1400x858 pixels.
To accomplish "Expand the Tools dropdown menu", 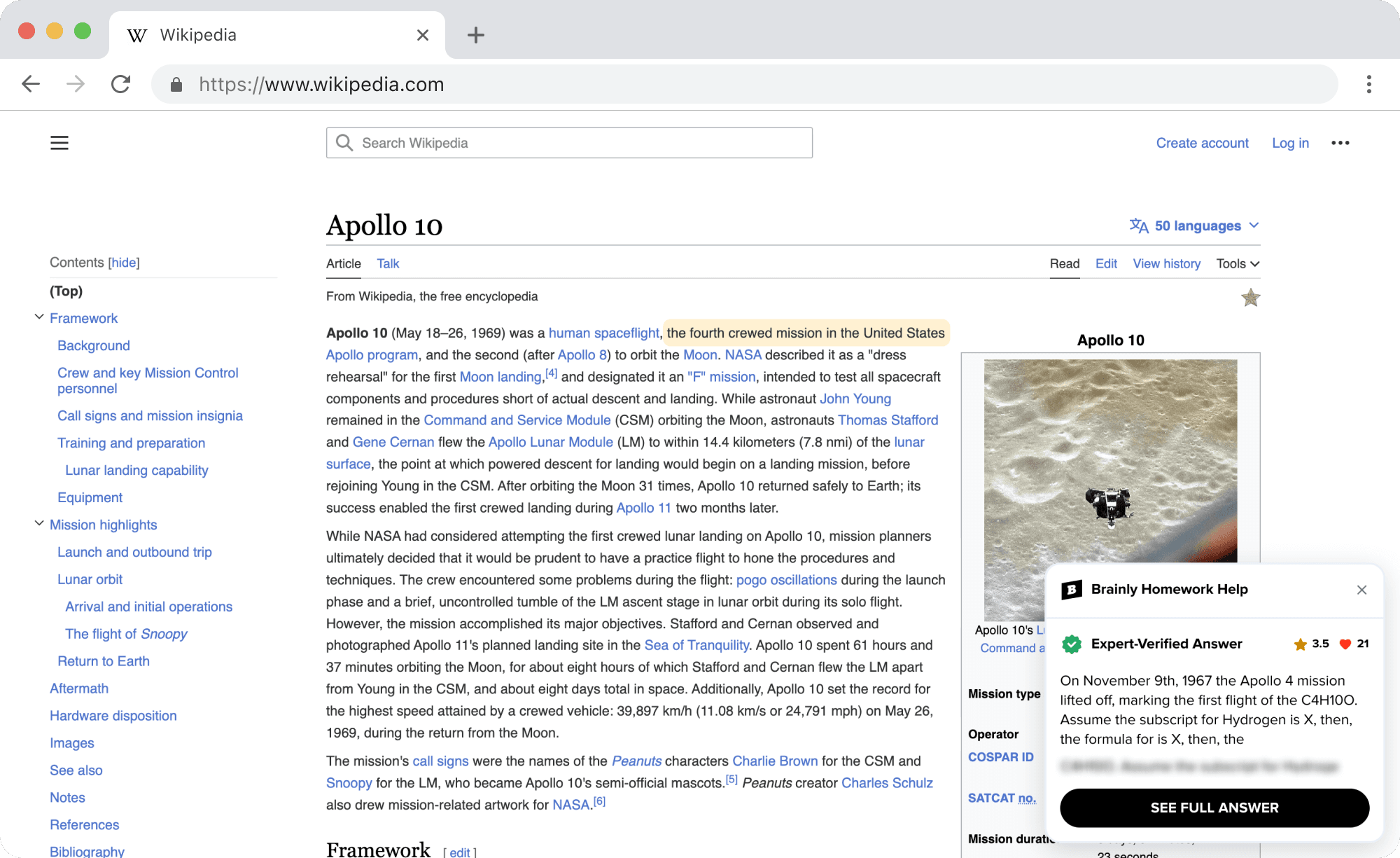I will pos(1237,264).
